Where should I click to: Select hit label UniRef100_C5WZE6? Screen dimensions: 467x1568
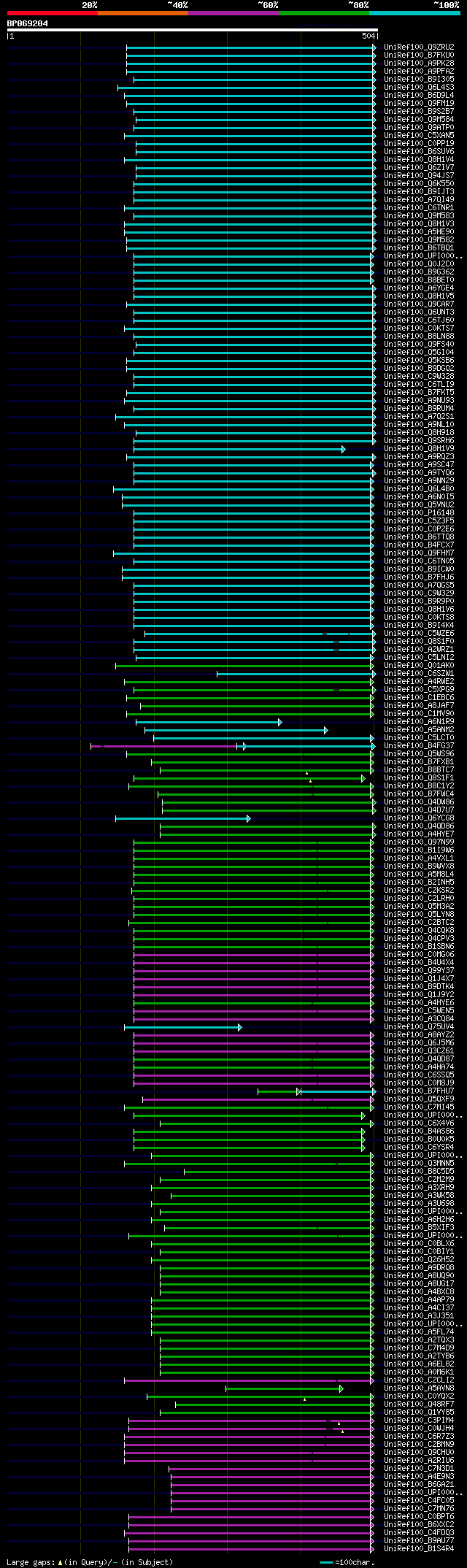coord(419,633)
